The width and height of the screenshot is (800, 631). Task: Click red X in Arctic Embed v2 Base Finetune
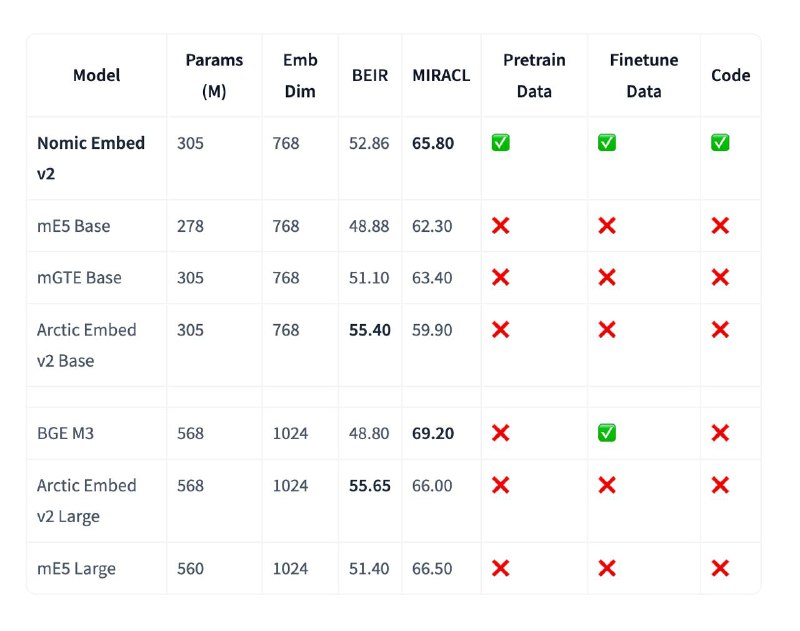(607, 330)
